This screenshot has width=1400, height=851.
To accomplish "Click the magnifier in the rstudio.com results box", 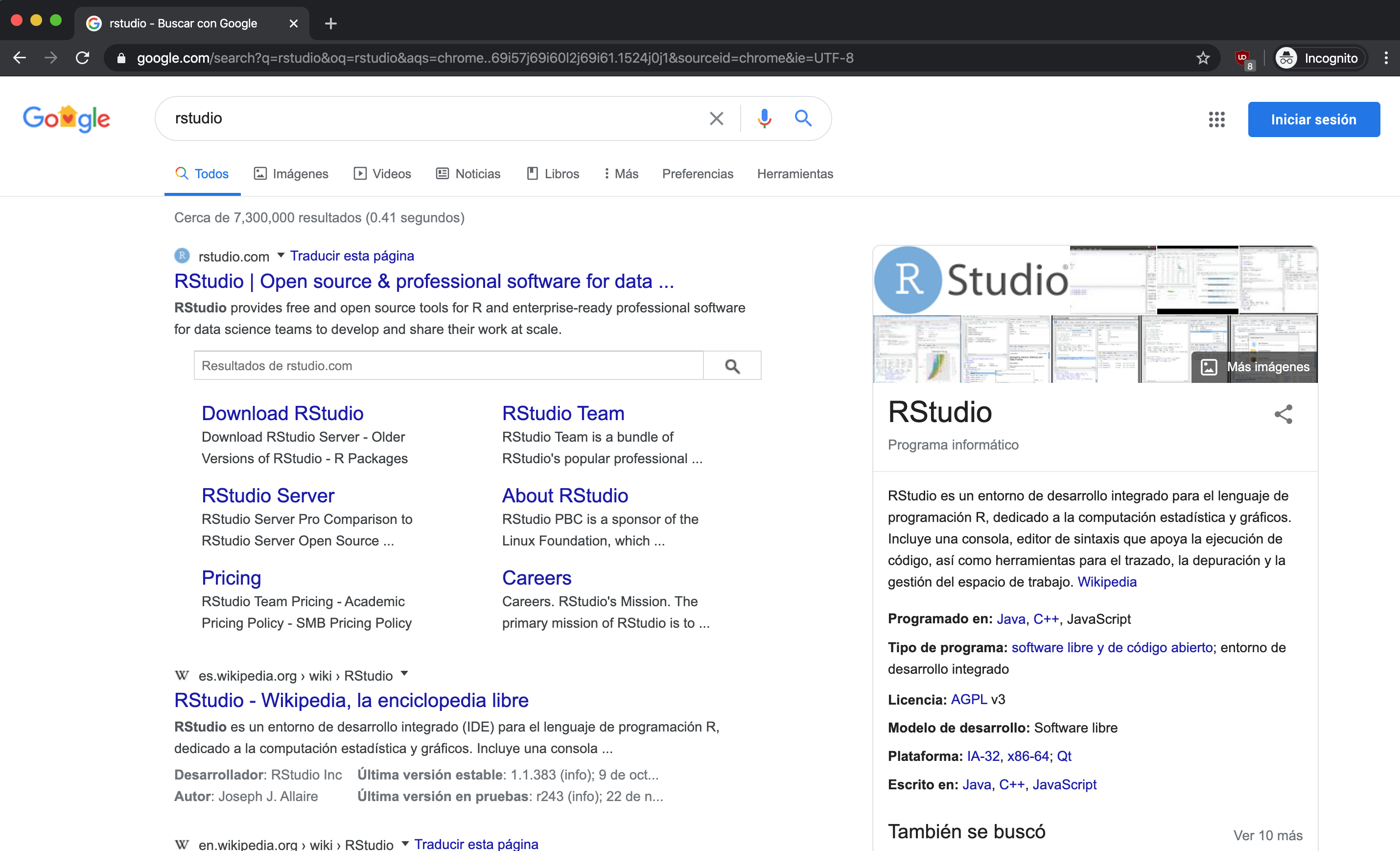I will tap(732, 366).
